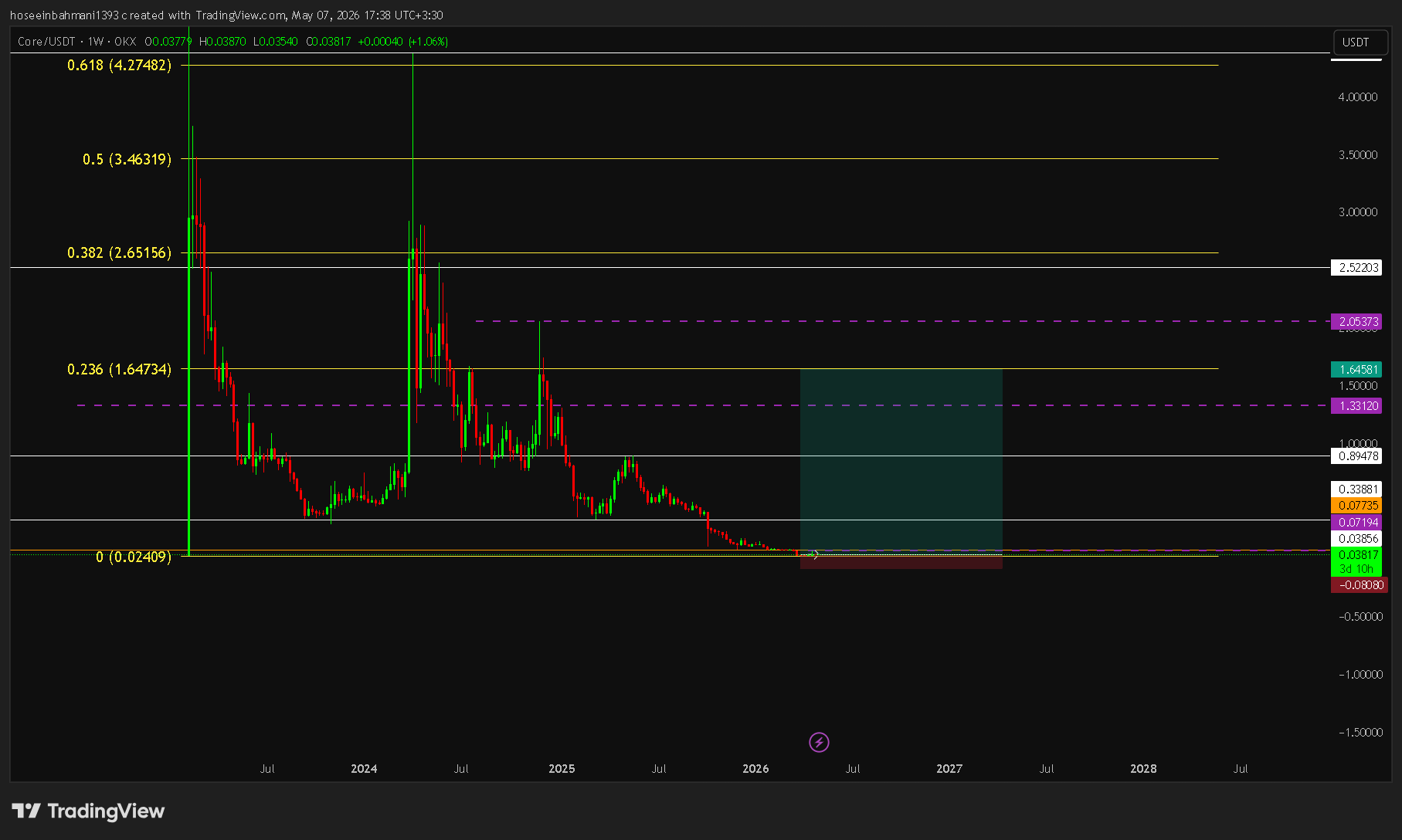Click the red -0.08080 stop price label
This screenshot has height=840, width=1402.
(1361, 585)
